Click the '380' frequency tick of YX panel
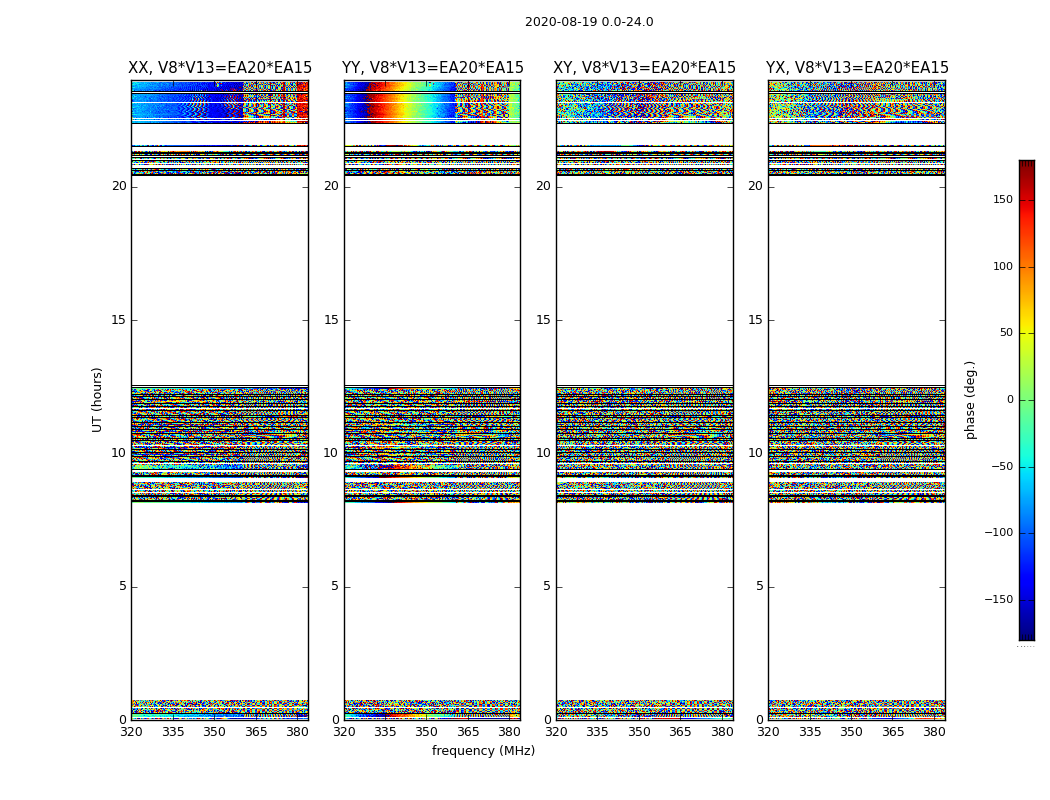Viewport: 1050px width, 800px height. (x=935, y=732)
